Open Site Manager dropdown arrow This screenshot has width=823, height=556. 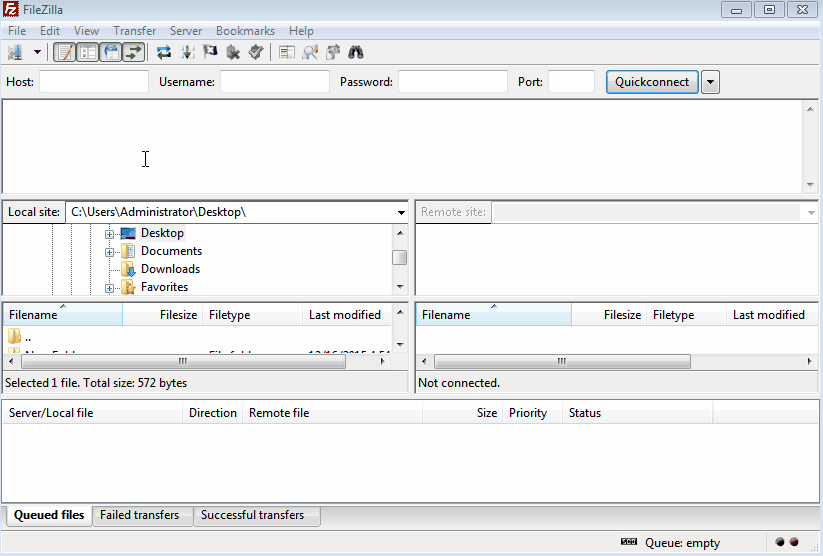(x=37, y=52)
